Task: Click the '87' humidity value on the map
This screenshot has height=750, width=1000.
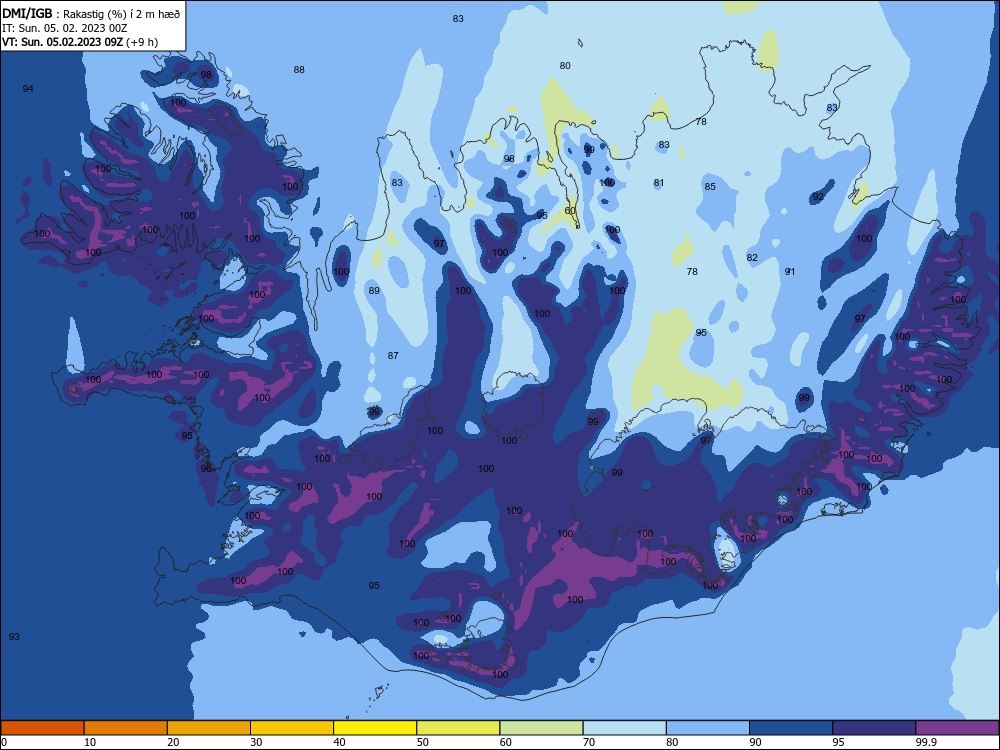Action: tap(393, 356)
